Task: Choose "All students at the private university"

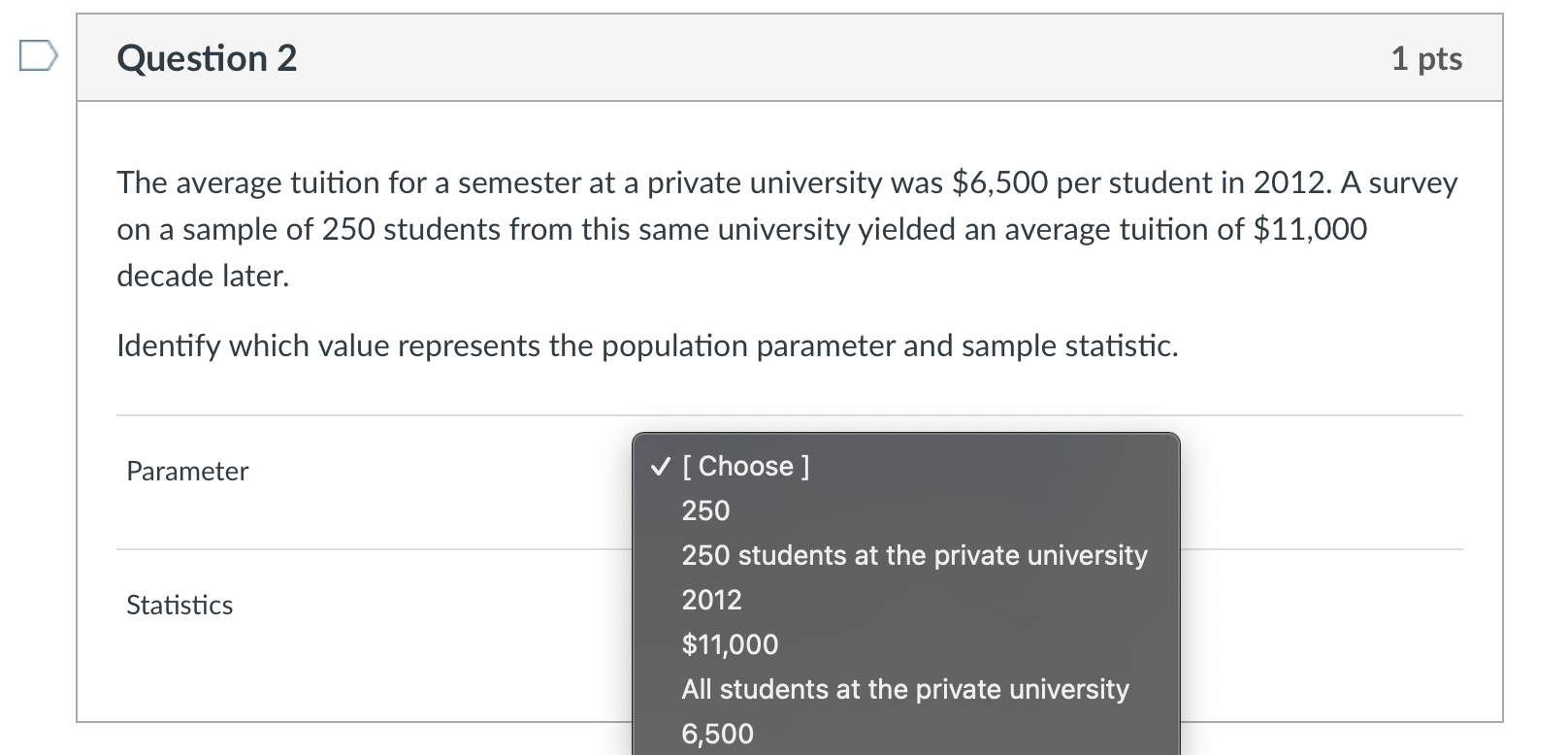Action: click(x=904, y=690)
